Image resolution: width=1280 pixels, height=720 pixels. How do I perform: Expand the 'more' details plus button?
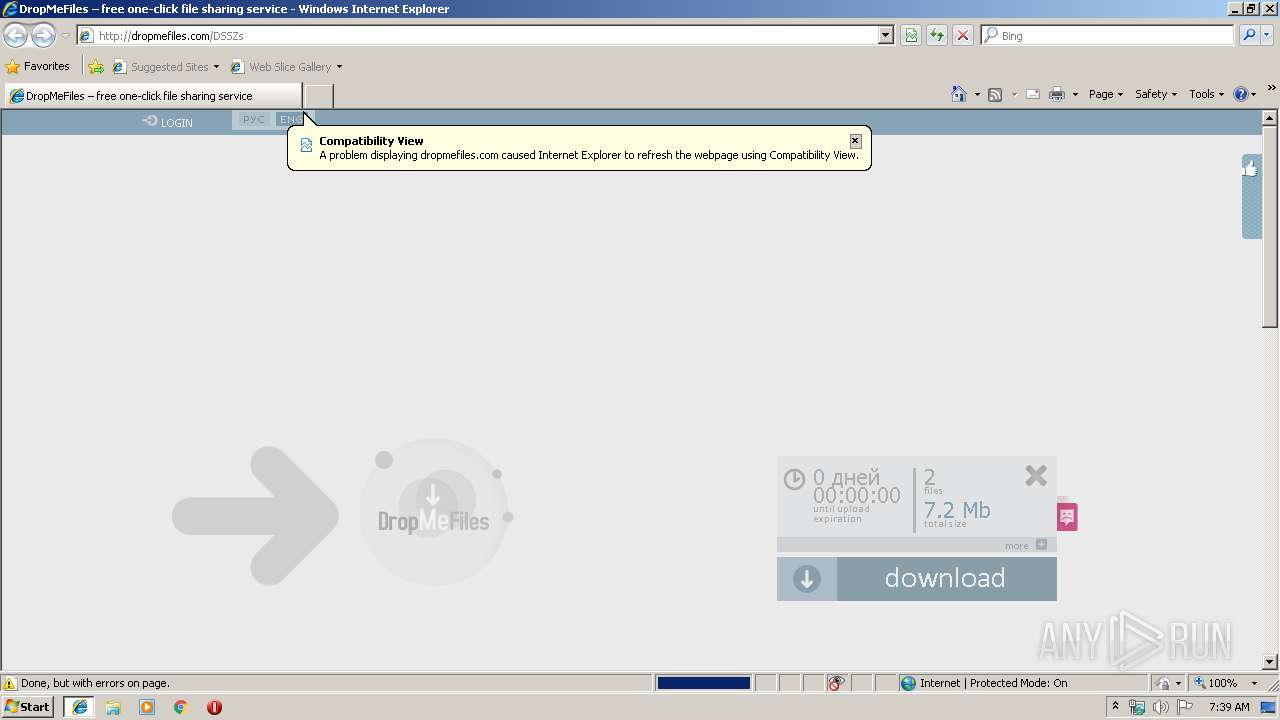click(x=1041, y=545)
